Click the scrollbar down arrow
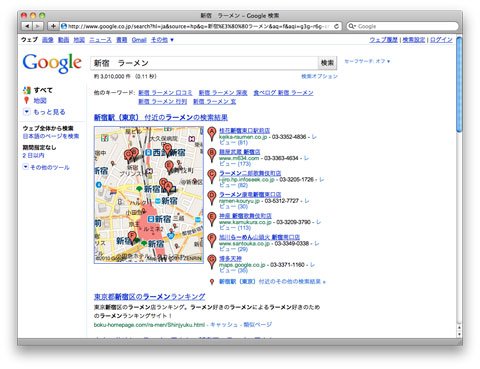The width and height of the screenshot is (480, 369). pyautogui.click(x=459, y=334)
